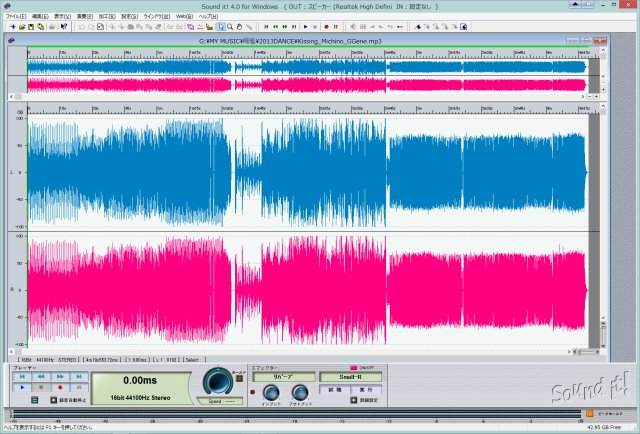Click the context help arrow-question icon

pos(64,27)
